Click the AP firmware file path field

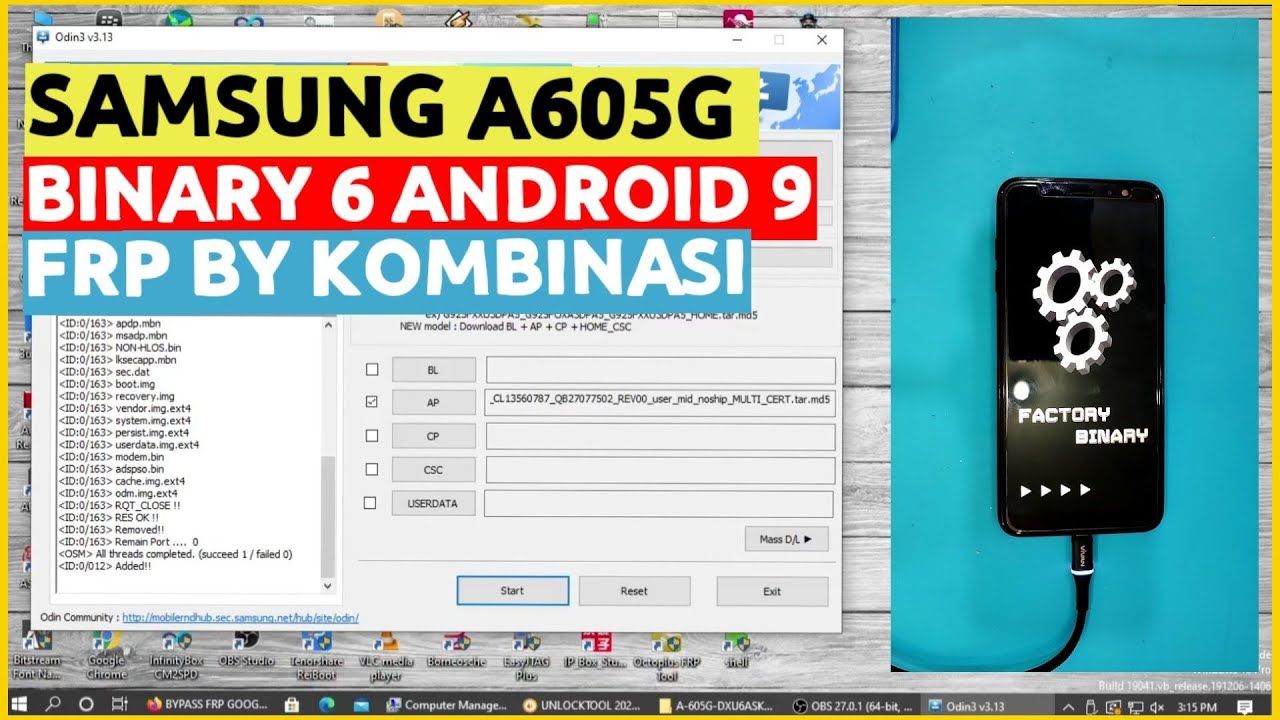660,402
